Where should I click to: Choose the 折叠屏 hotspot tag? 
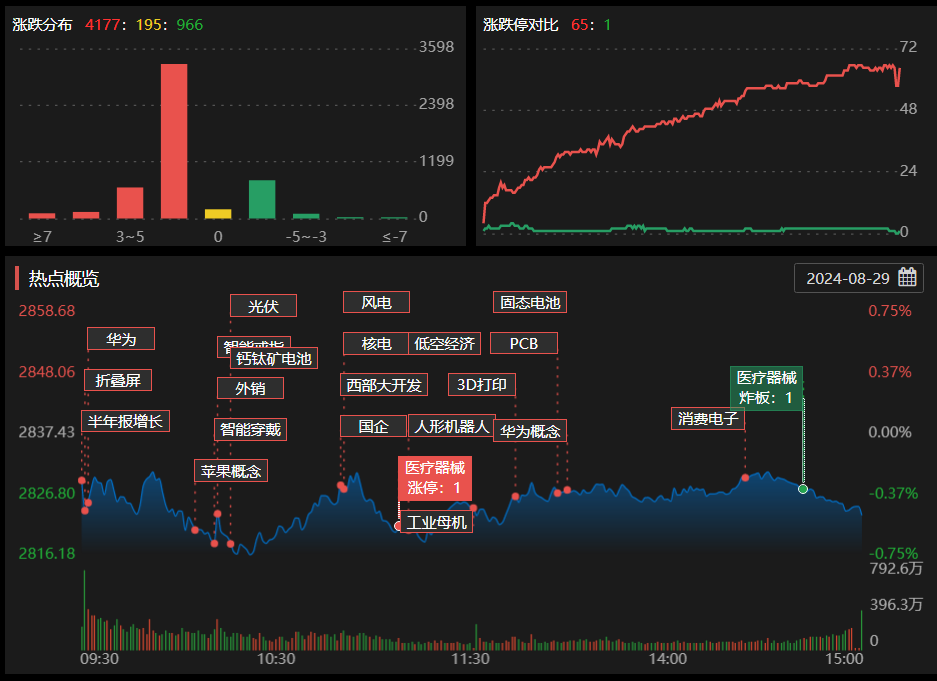tap(118, 380)
